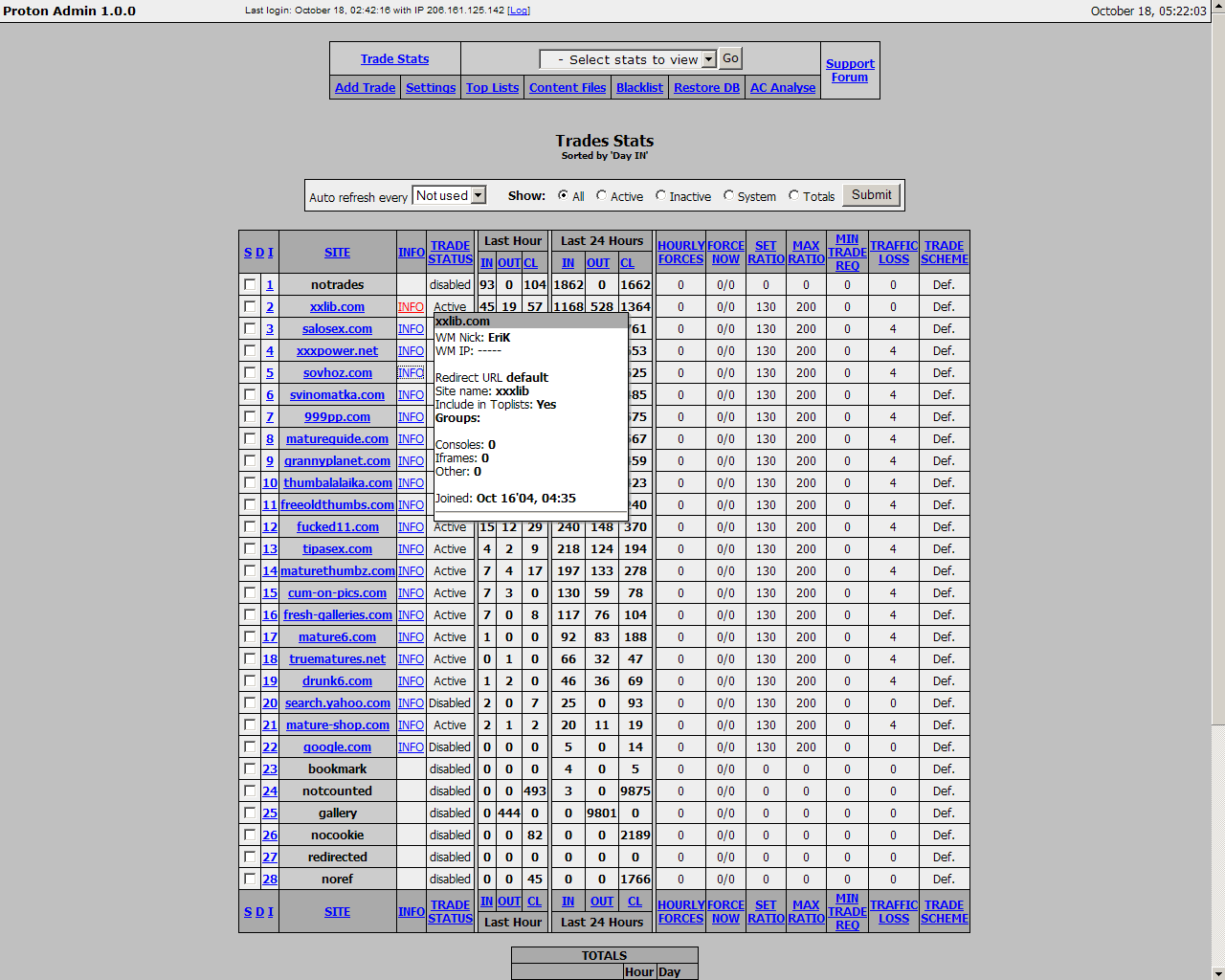Open the matureguide.com link
Viewport: 1225px width, 980px height.
(337, 438)
